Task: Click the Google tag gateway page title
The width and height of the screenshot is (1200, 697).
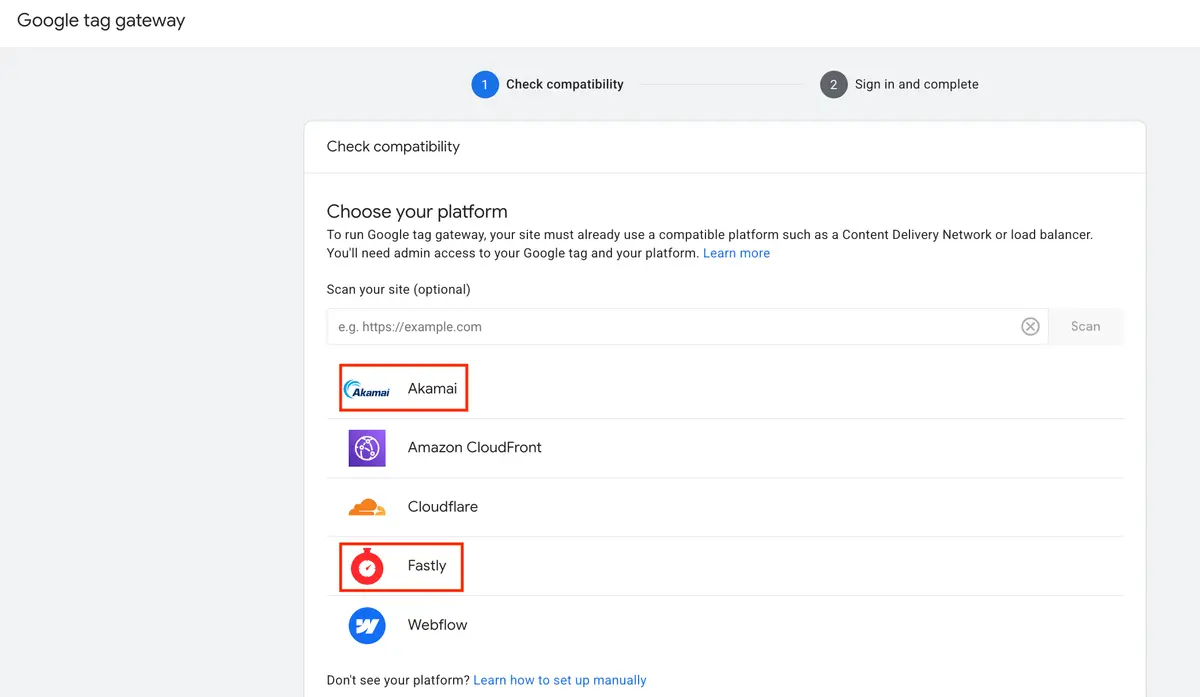Action: coord(101,21)
